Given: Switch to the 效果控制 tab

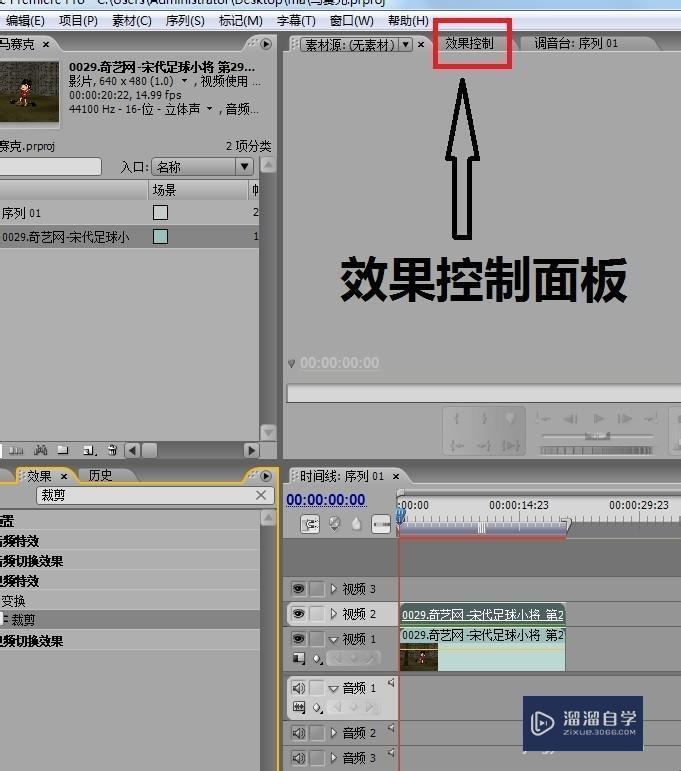Looking at the screenshot, I should [x=469, y=43].
